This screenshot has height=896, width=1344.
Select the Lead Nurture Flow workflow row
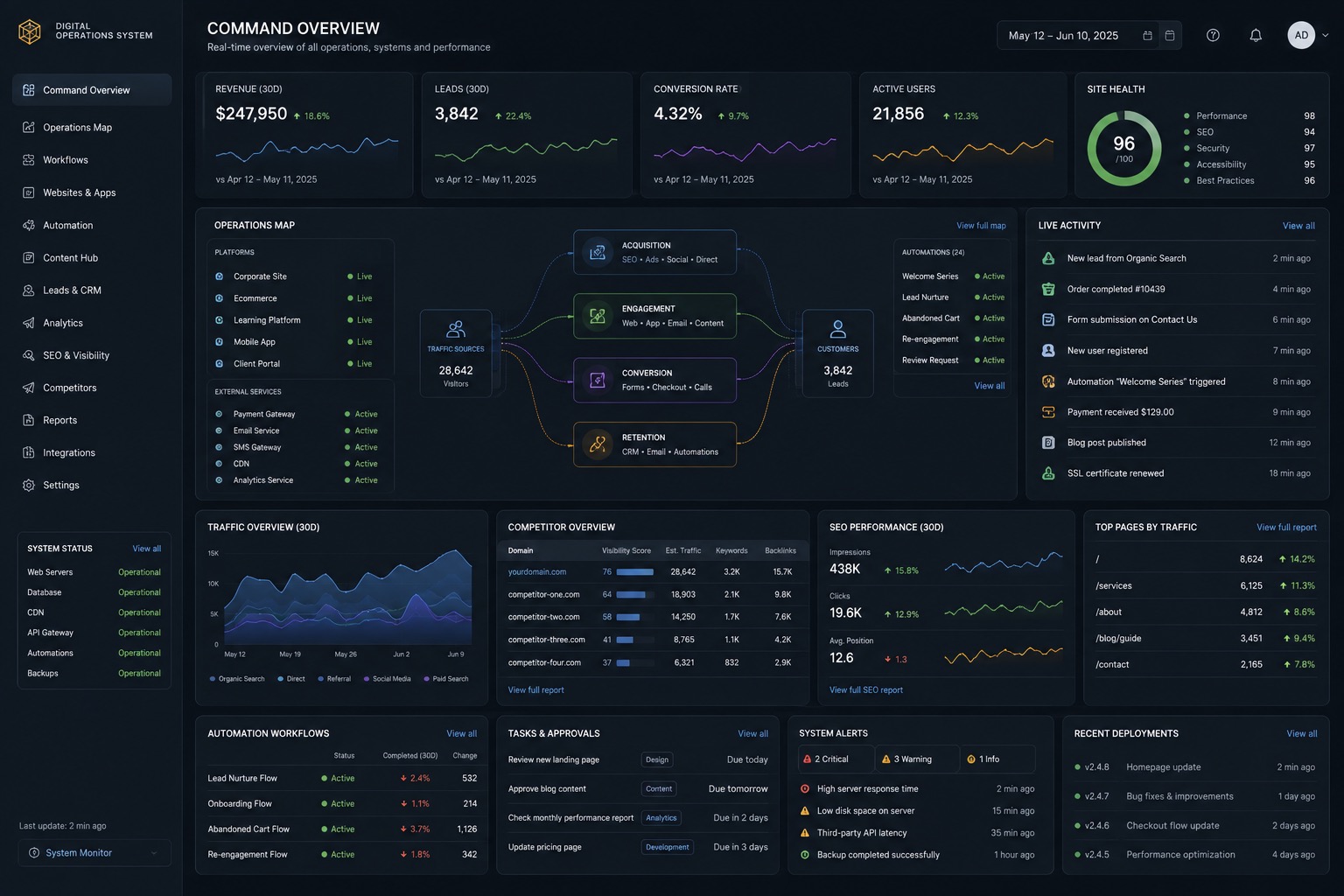[342, 778]
